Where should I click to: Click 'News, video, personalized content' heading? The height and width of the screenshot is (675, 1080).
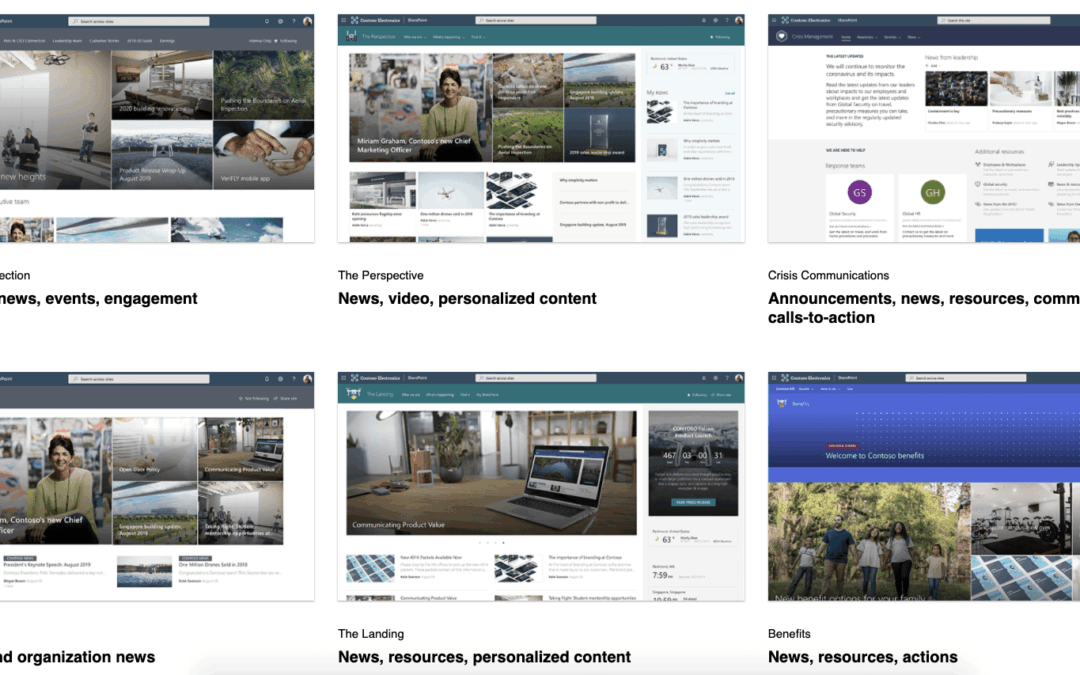467,299
